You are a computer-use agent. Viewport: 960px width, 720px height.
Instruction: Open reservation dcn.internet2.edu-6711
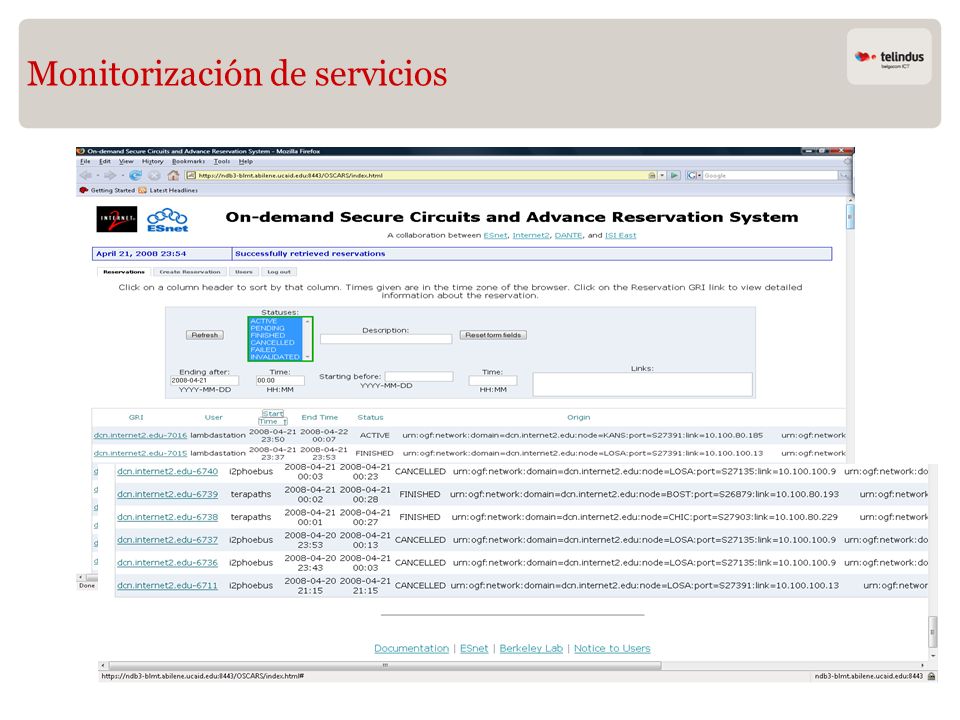pos(167,586)
